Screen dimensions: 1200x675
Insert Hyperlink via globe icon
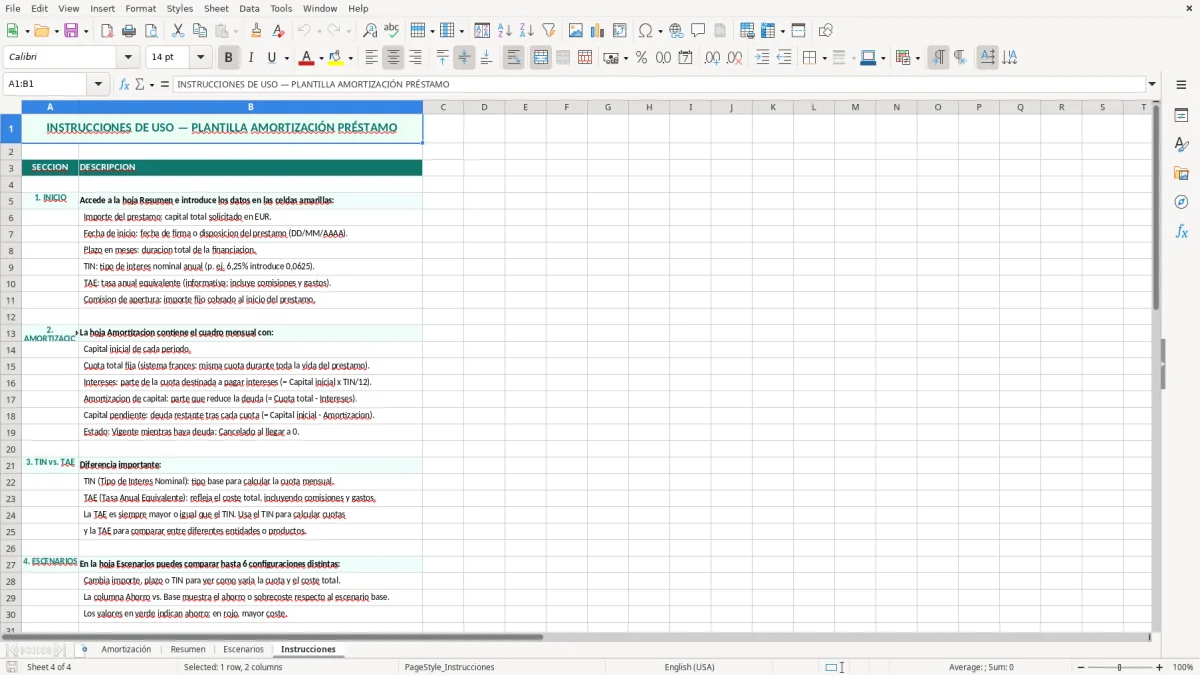point(676,31)
